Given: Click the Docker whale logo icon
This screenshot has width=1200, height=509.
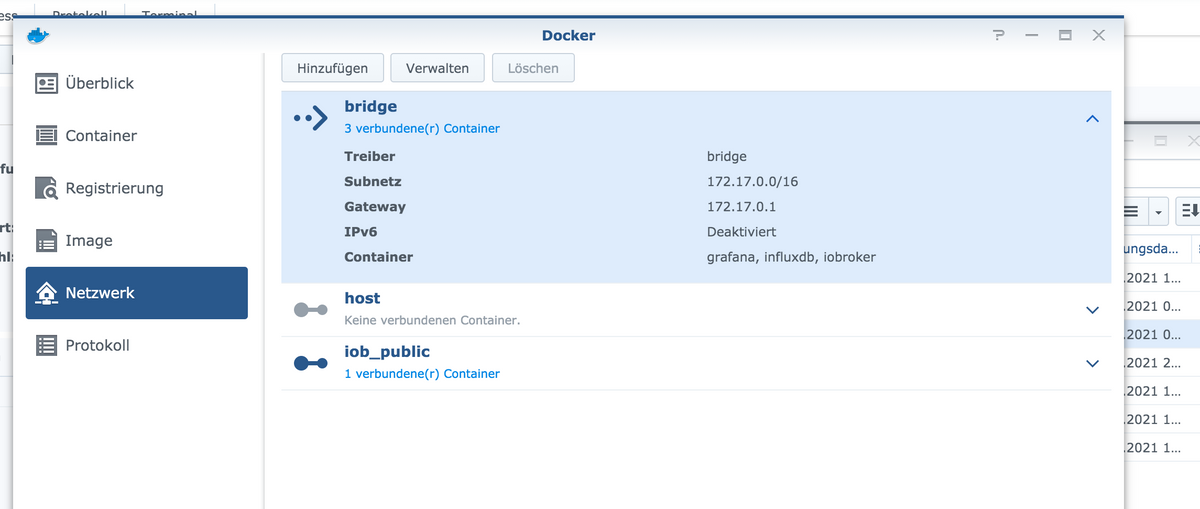Looking at the screenshot, I should pyautogui.click(x=37, y=35).
